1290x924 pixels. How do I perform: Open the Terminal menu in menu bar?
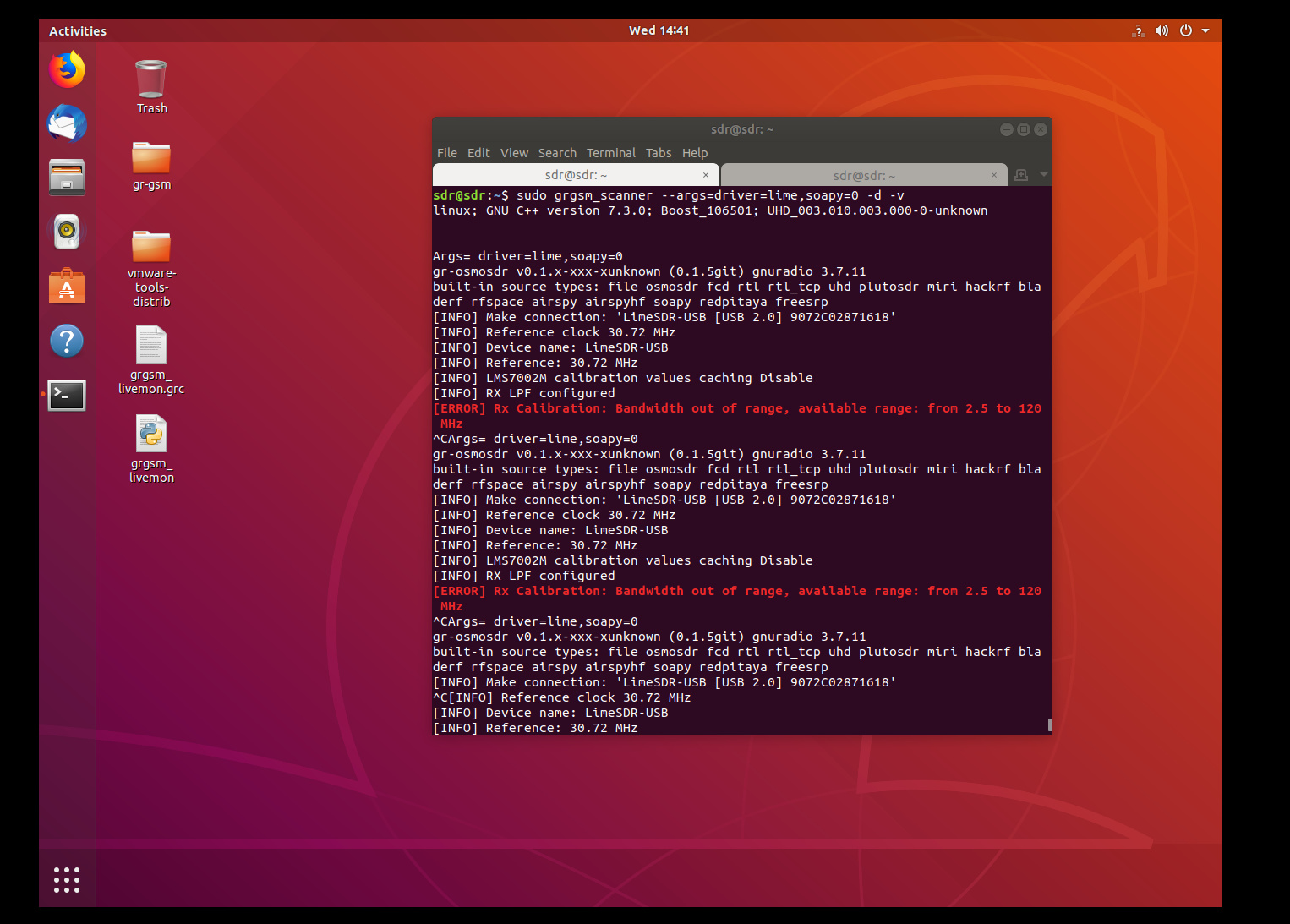610,153
